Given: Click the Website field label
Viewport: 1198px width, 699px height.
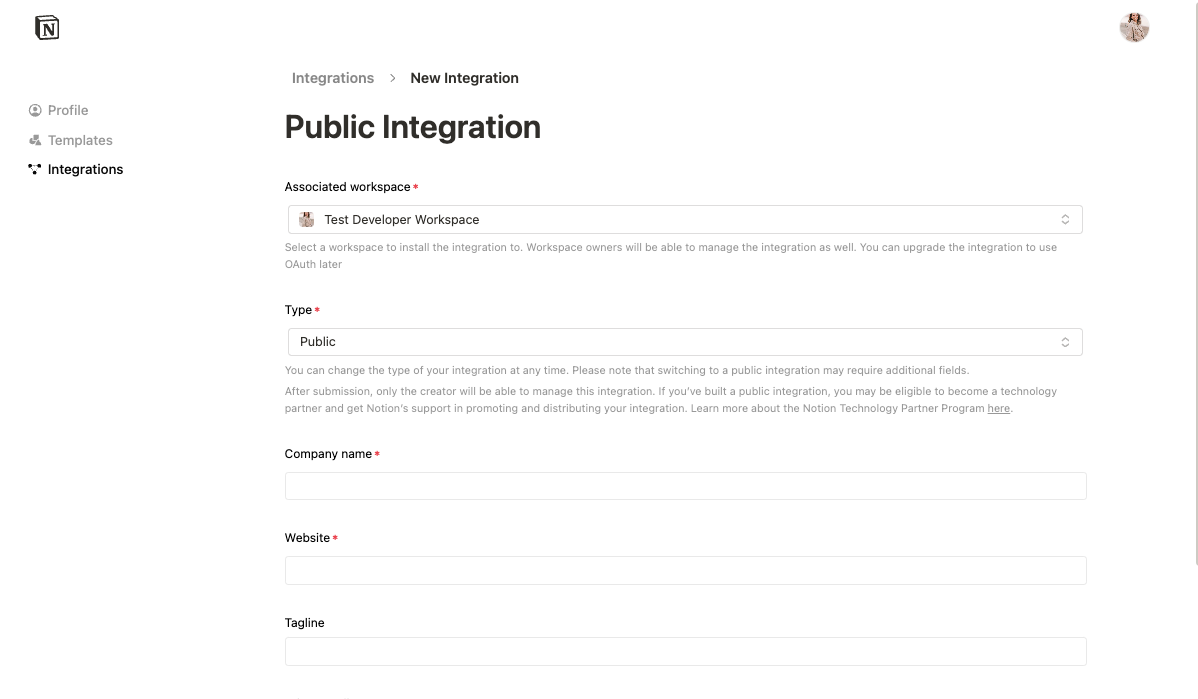Looking at the screenshot, I should point(307,538).
